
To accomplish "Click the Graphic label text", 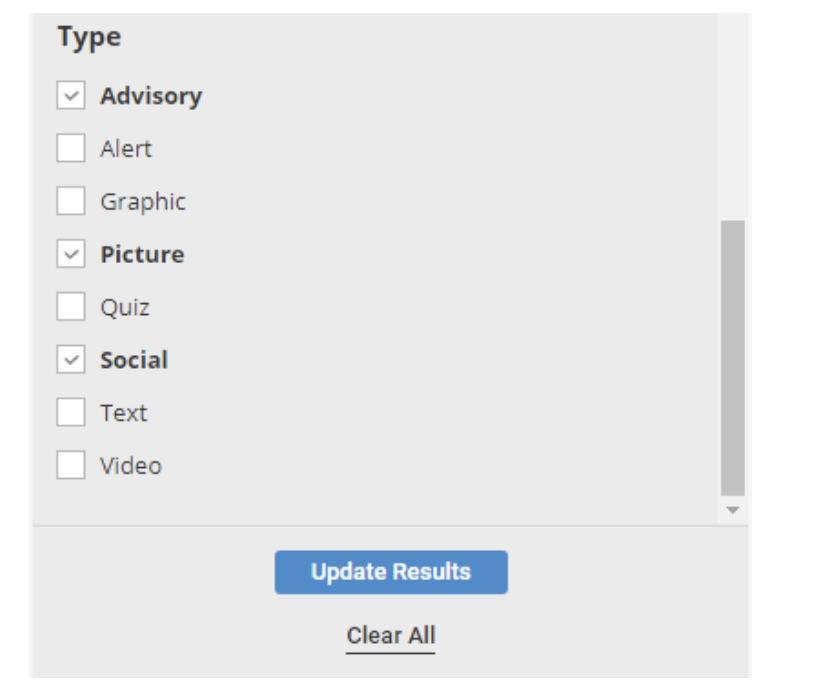I will pos(143,202).
